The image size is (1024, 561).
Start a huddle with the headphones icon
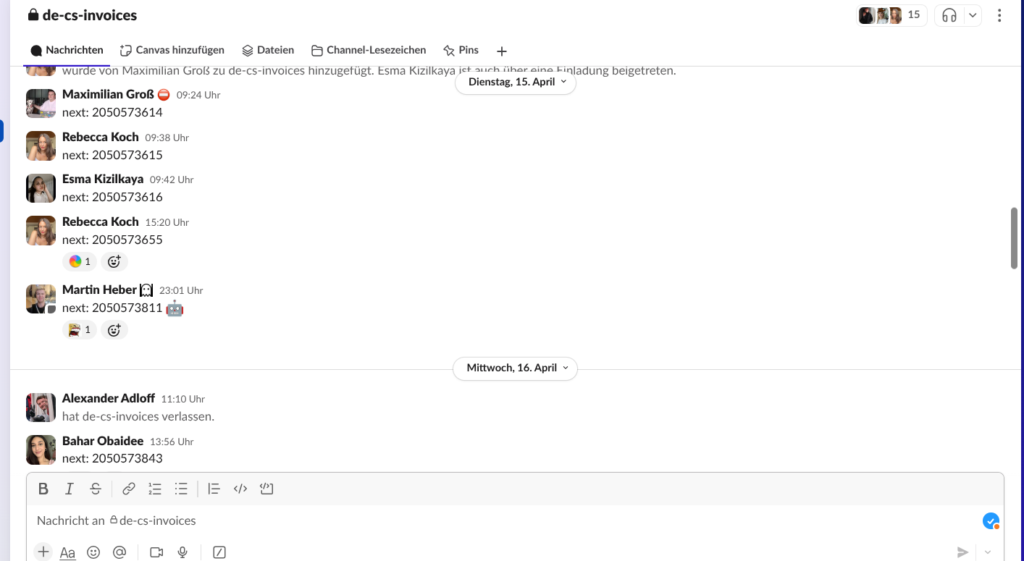pyautogui.click(x=949, y=15)
